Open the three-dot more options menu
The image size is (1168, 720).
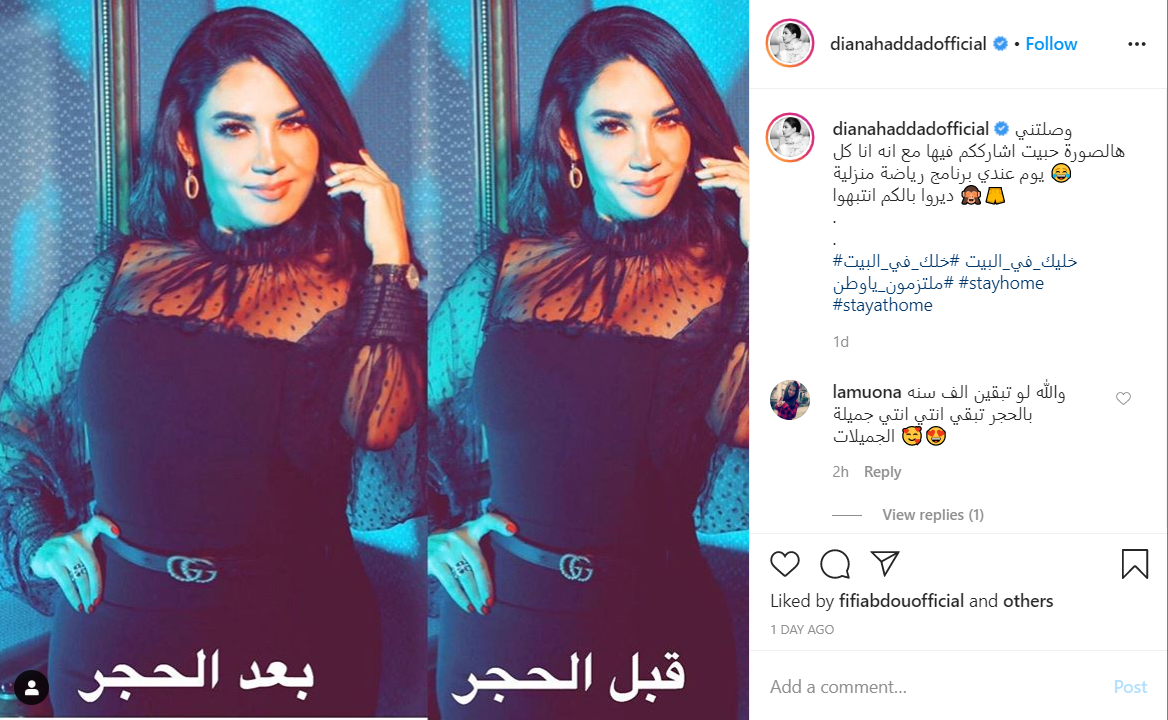(x=1137, y=44)
